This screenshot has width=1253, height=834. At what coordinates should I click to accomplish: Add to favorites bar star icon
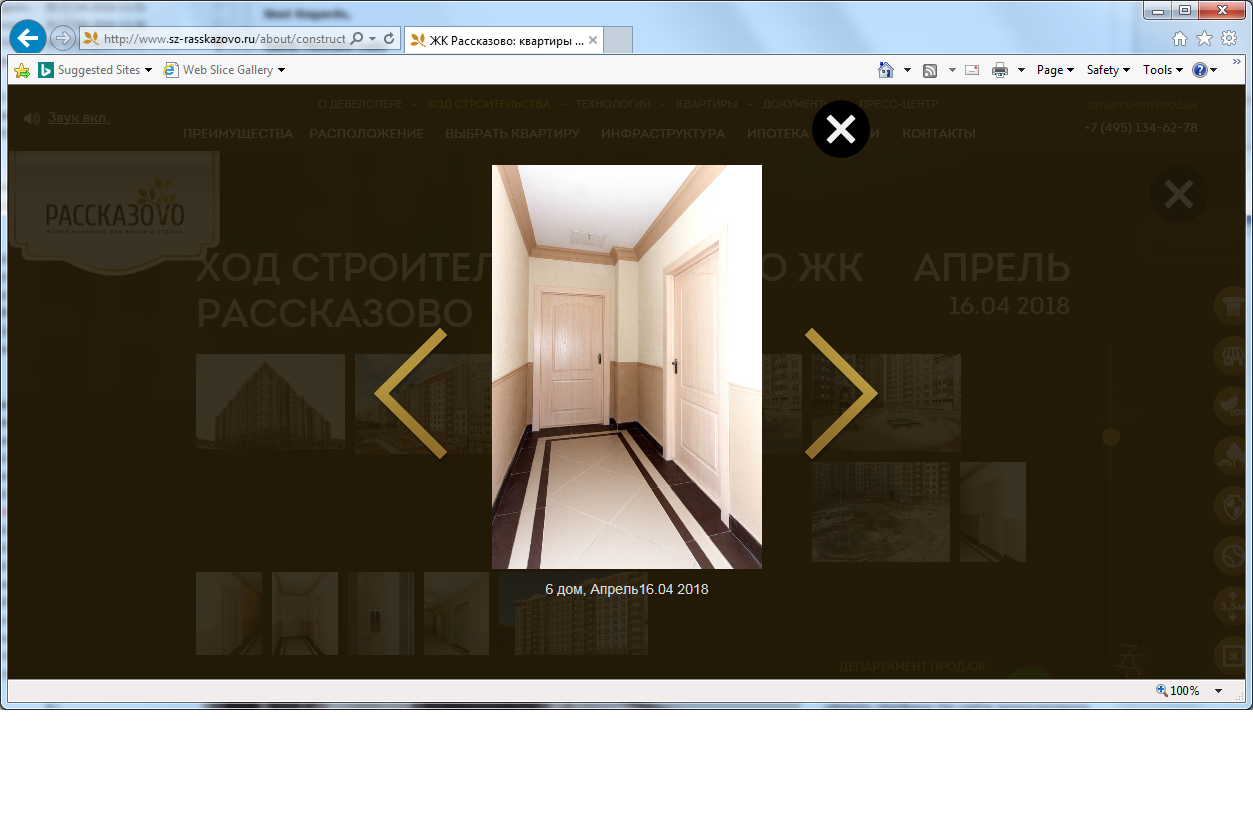(x=22, y=70)
